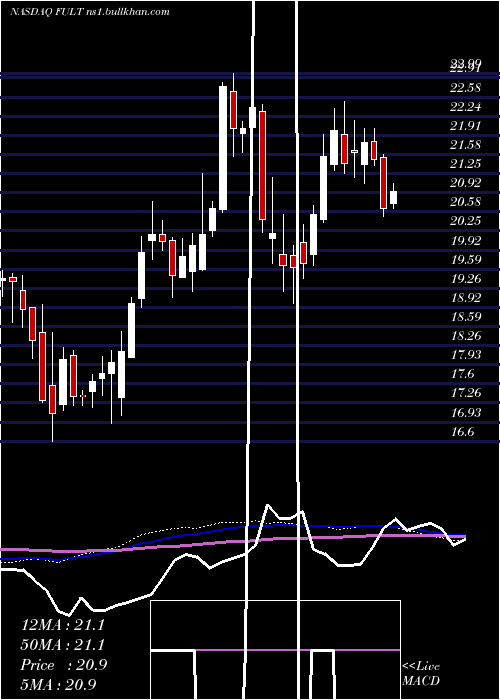This screenshot has height=700, width=500.
Task: Click the 17.26 price axis label
Action: tap(466, 393)
